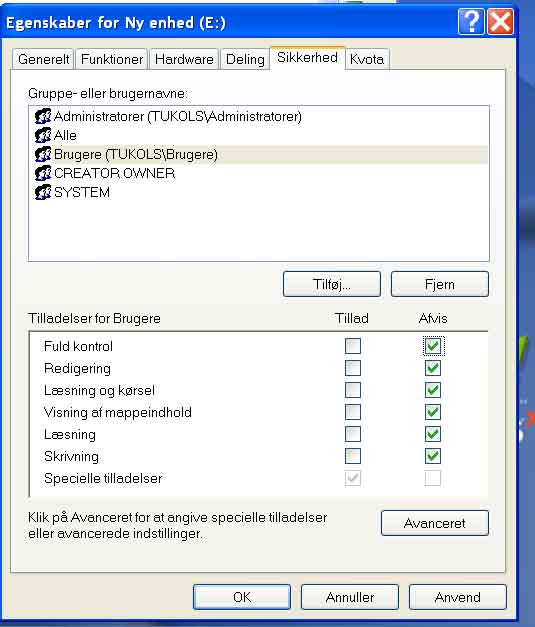
Task: Click the SYSTEM group icon
Action: pos(43,192)
